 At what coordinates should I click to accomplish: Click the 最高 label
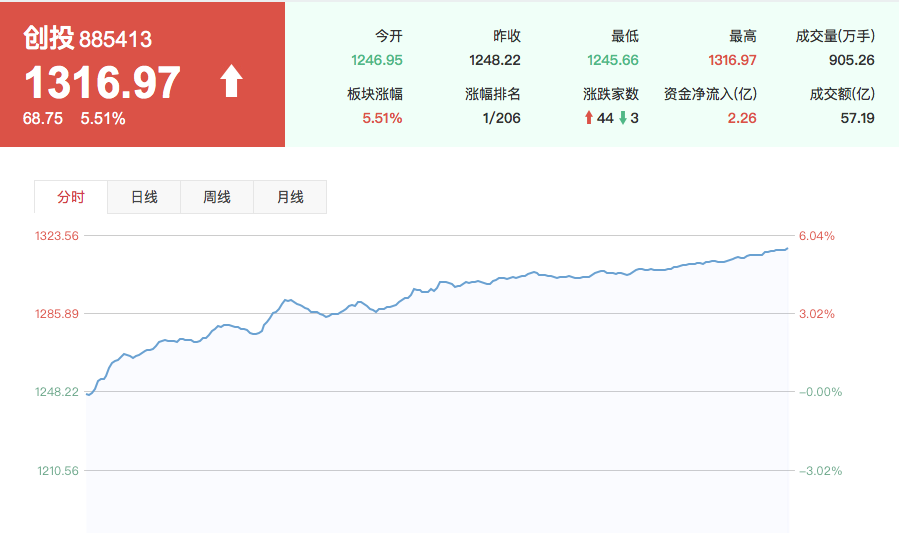743,36
